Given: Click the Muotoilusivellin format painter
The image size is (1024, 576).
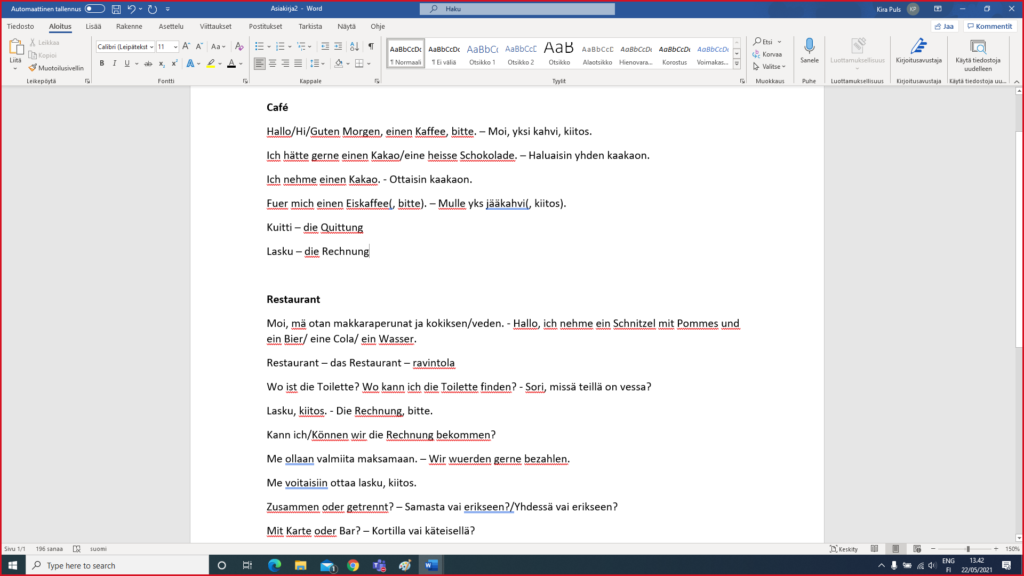Looking at the screenshot, I should pyautogui.click(x=56, y=68).
